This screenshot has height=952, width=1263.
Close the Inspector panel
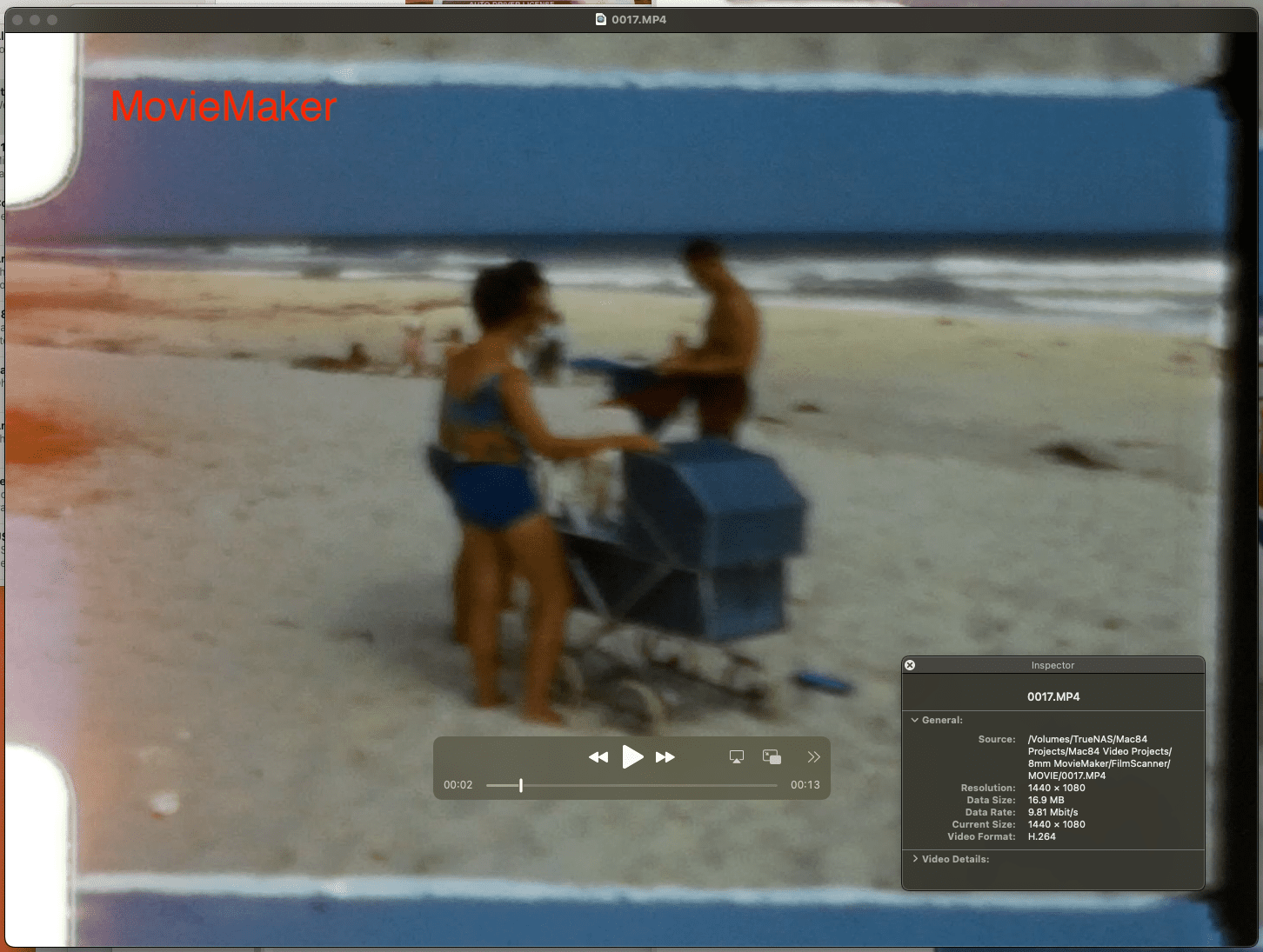pyautogui.click(x=910, y=665)
